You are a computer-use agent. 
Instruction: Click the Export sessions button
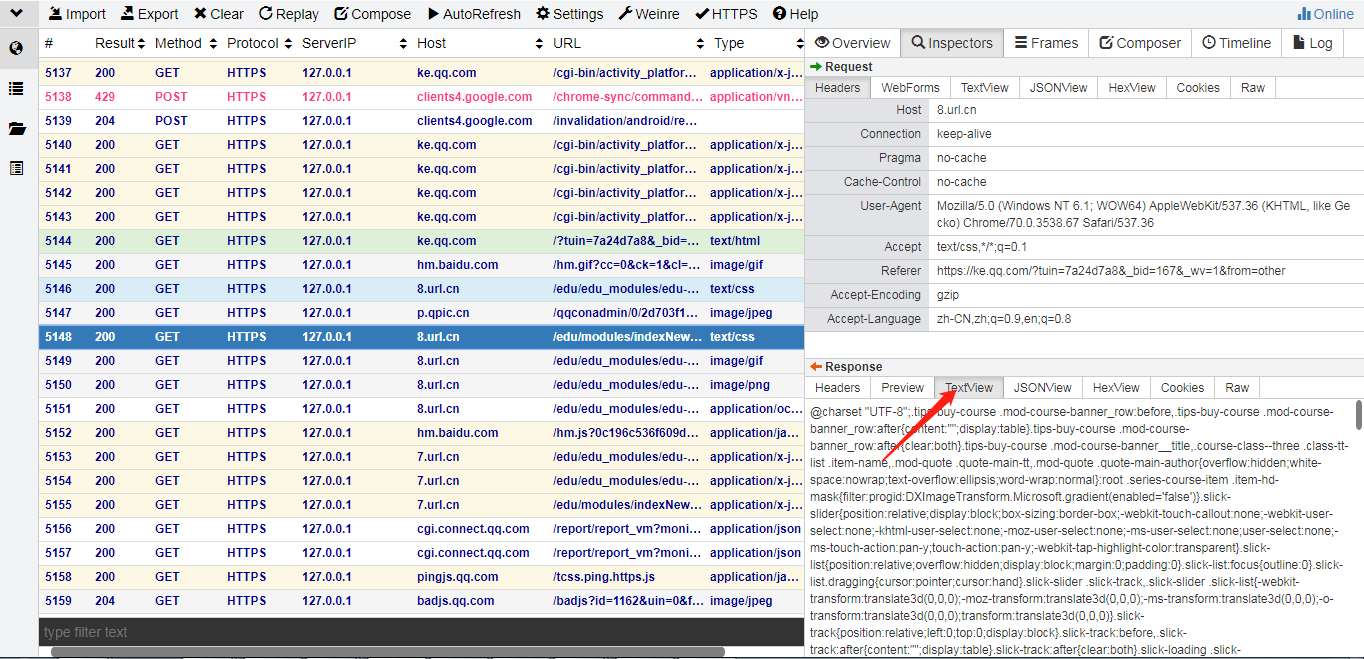[149, 14]
